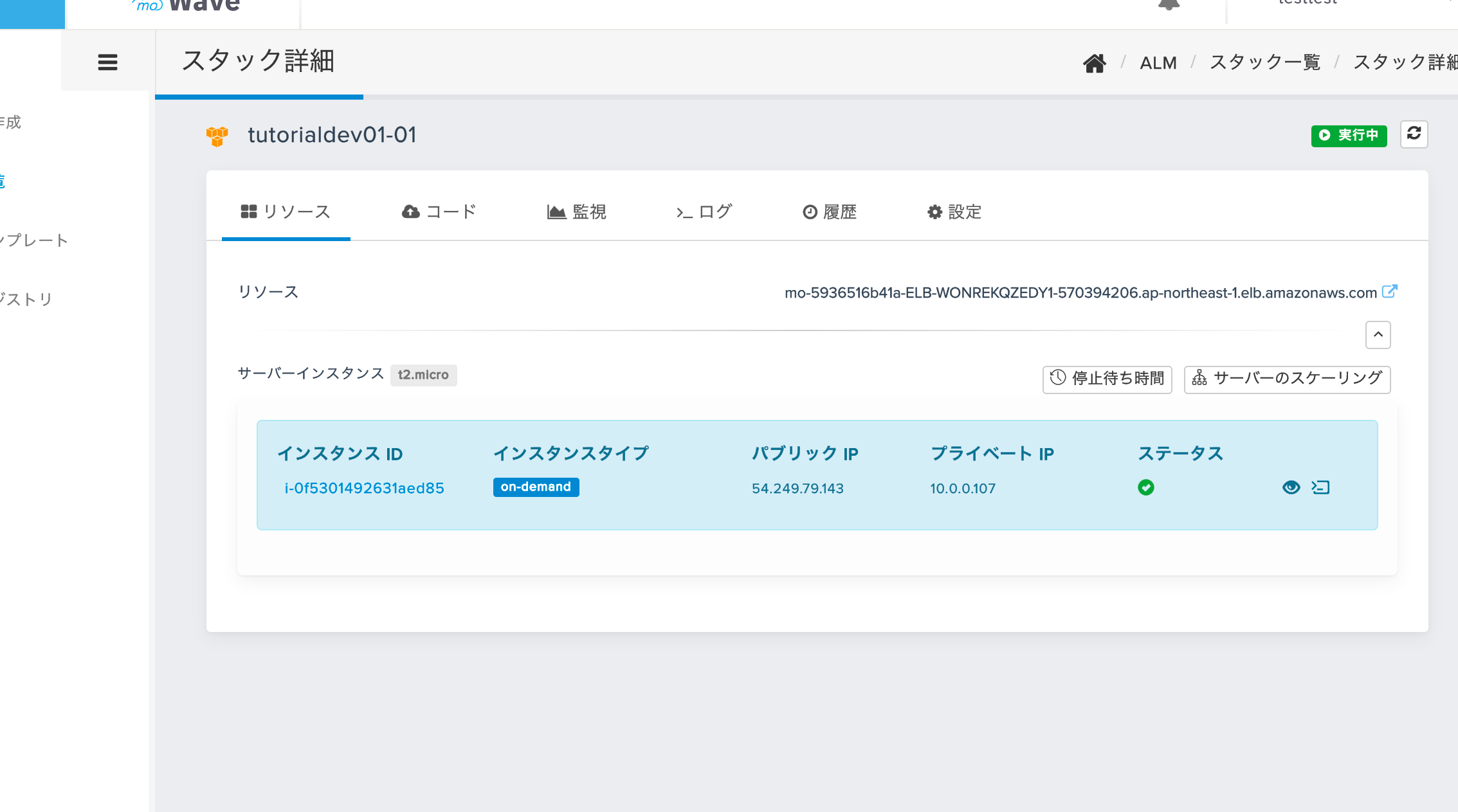Click the 実行中 status badge
This screenshot has height=812, width=1458.
[1349, 135]
